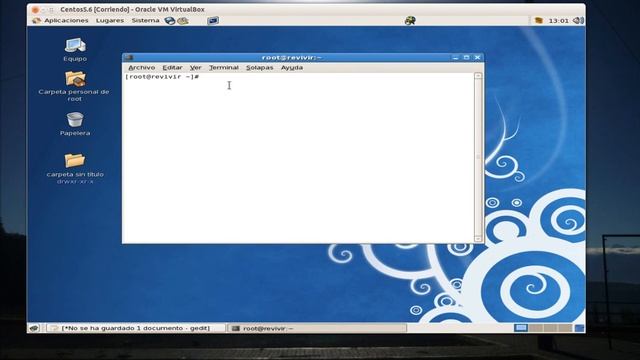
Task: Open the Lugares menu
Action: coord(110,20)
